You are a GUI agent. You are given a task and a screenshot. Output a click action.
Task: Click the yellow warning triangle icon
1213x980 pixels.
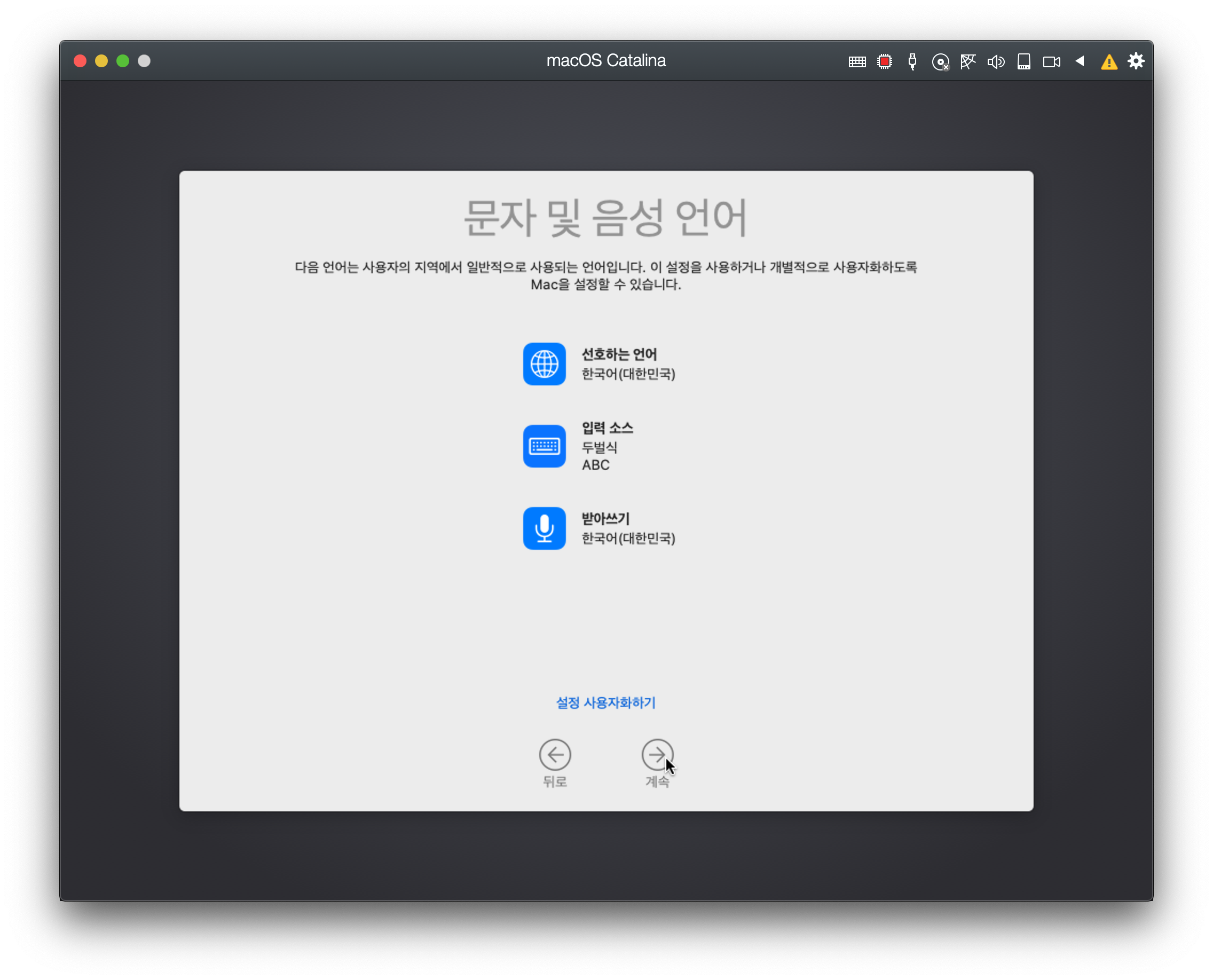[1108, 61]
